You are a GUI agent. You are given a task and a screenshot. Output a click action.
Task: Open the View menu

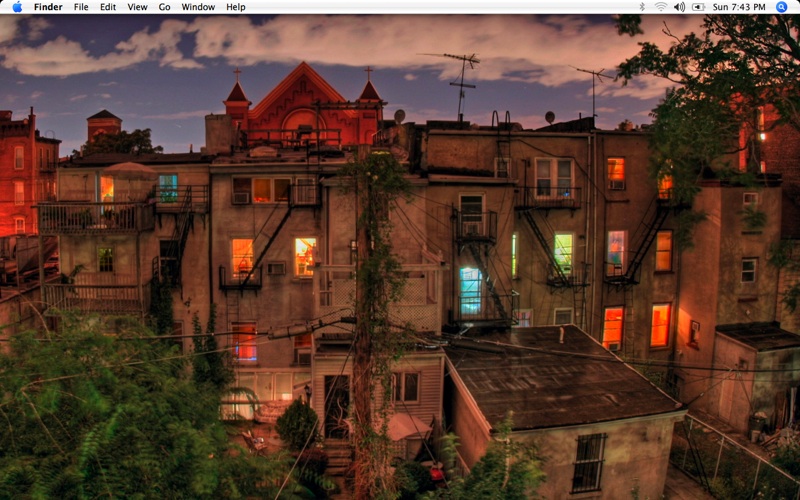coord(137,7)
